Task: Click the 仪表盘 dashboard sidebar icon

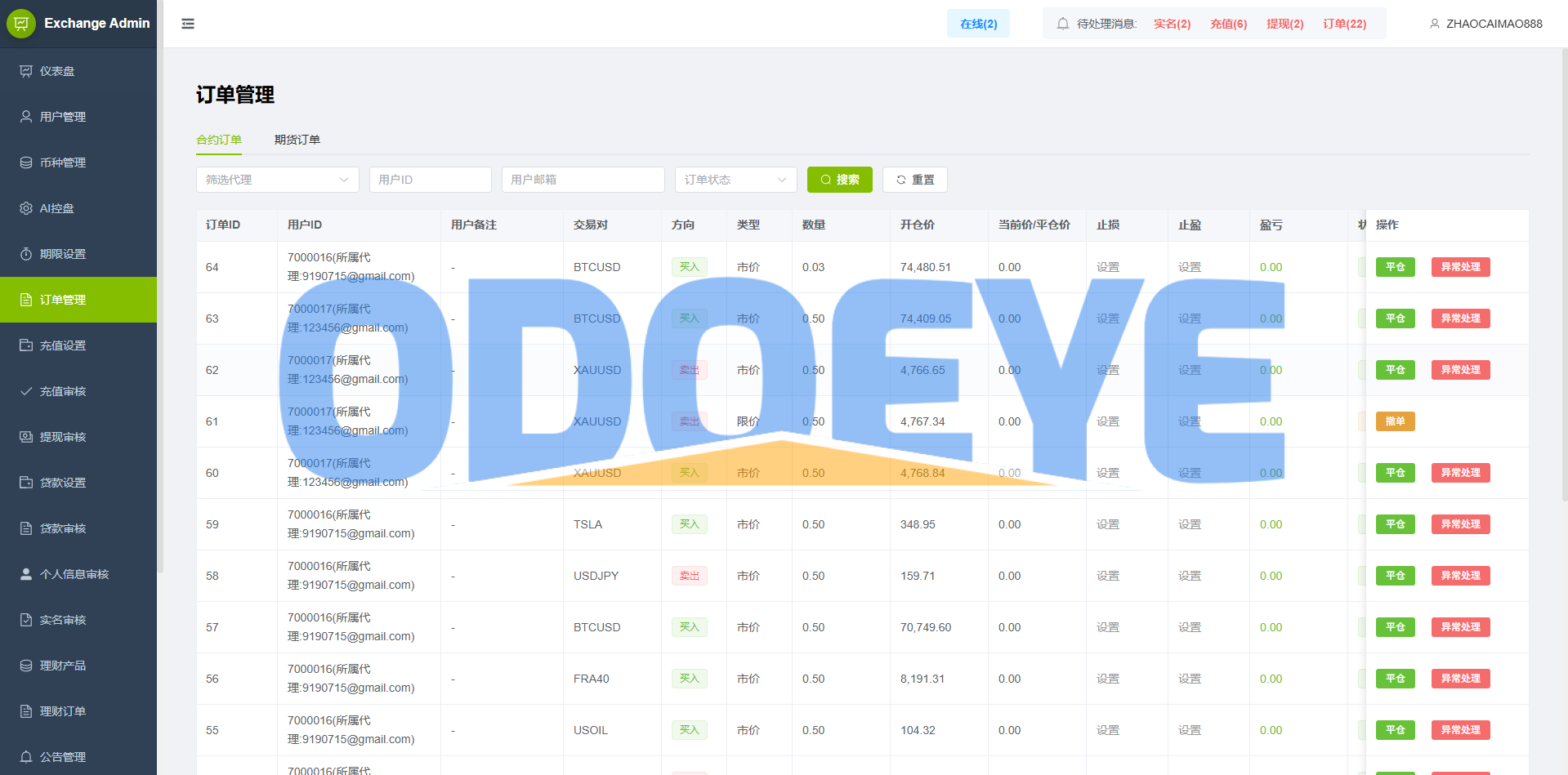Action: pos(26,71)
